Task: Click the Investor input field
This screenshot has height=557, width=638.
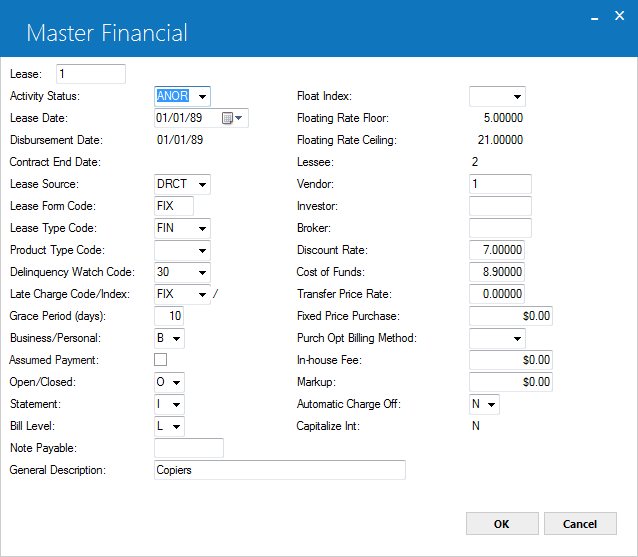Action: coord(500,206)
